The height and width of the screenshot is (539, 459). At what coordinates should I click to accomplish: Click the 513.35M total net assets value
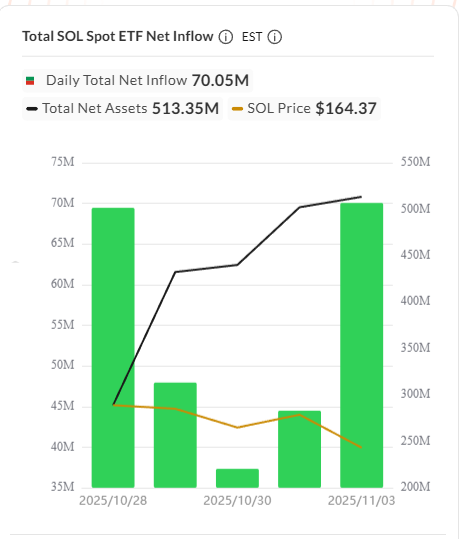coord(186,109)
